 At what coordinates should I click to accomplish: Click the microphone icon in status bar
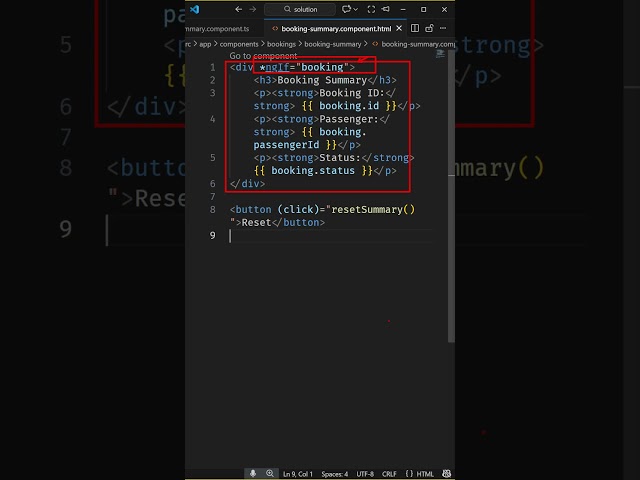(253, 473)
